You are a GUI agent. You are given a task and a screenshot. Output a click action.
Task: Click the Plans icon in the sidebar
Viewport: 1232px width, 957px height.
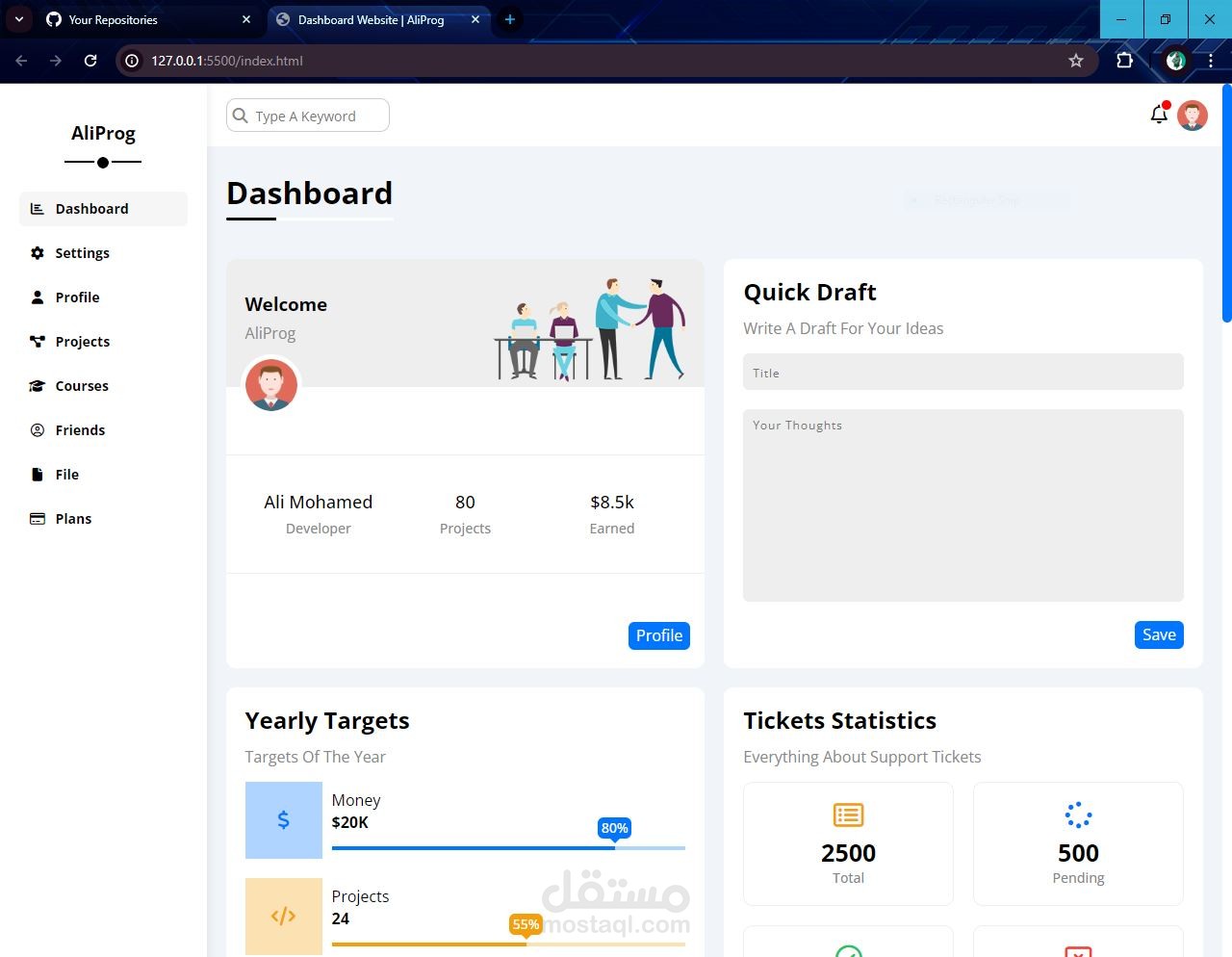(x=37, y=518)
